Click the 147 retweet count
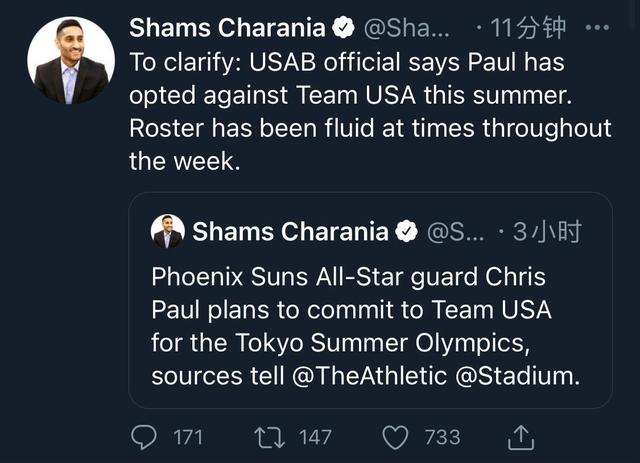Viewport: 640px width, 463px height. tap(315, 437)
